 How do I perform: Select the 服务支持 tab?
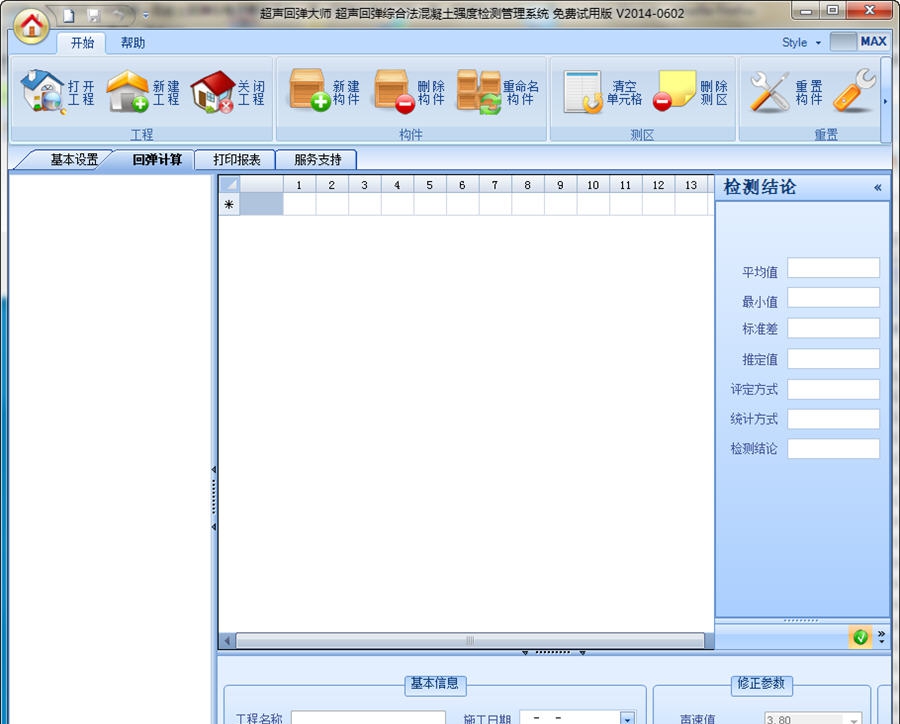(x=316, y=159)
